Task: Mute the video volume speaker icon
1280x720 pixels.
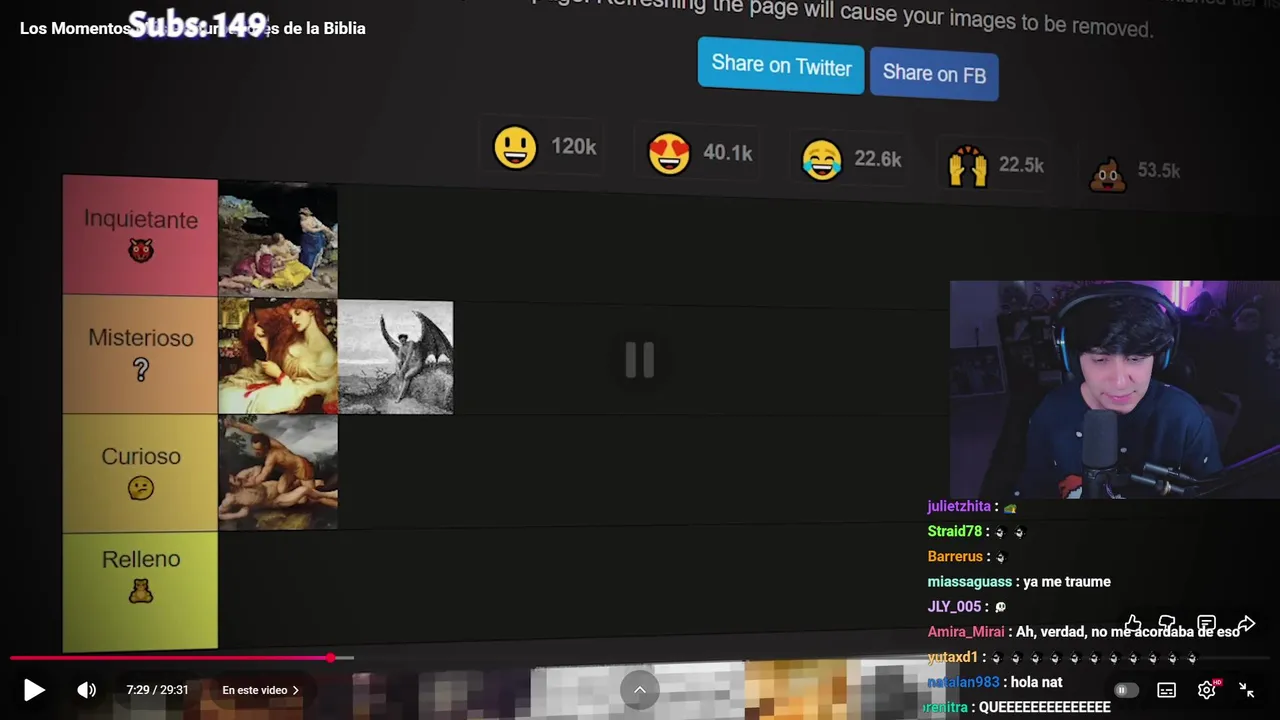Action: [x=87, y=690]
